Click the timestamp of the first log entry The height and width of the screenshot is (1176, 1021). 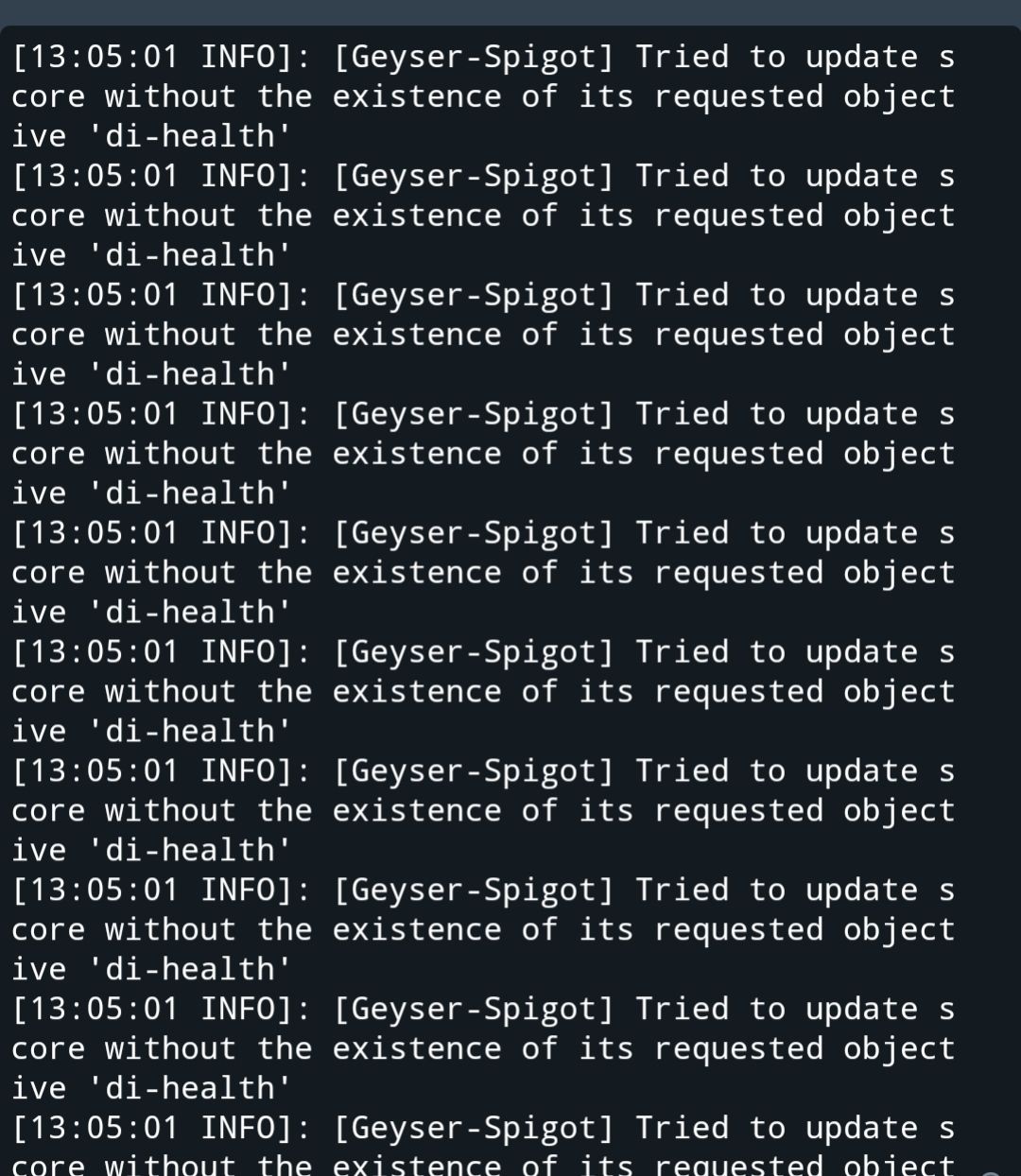(95, 58)
